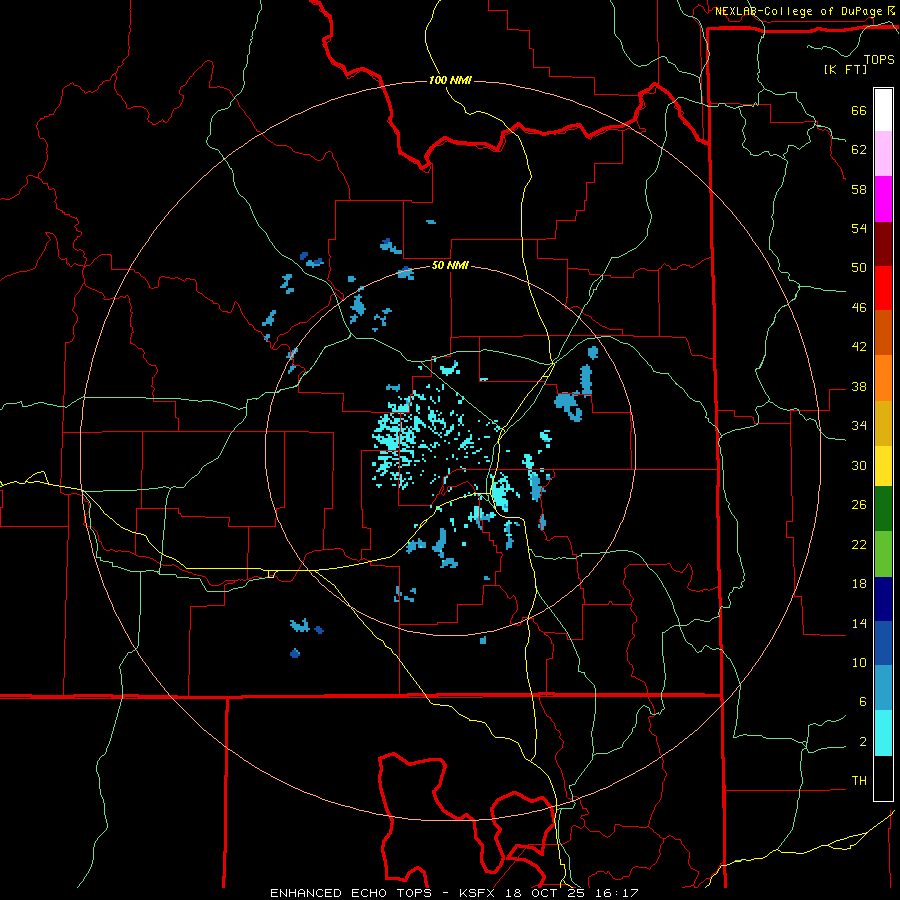The height and width of the screenshot is (900, 900).
Task: Click legend value '42'
Action: [859, 346]
